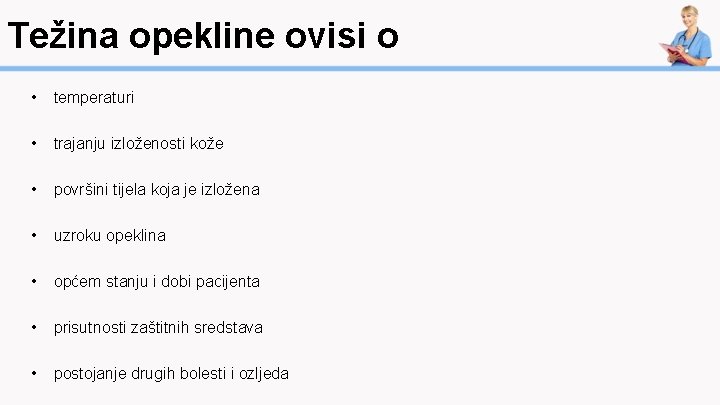The image size is (720, 405).
Task: Click the bullet dot before 'općem stanju'
Action: (x=35, y=282)
